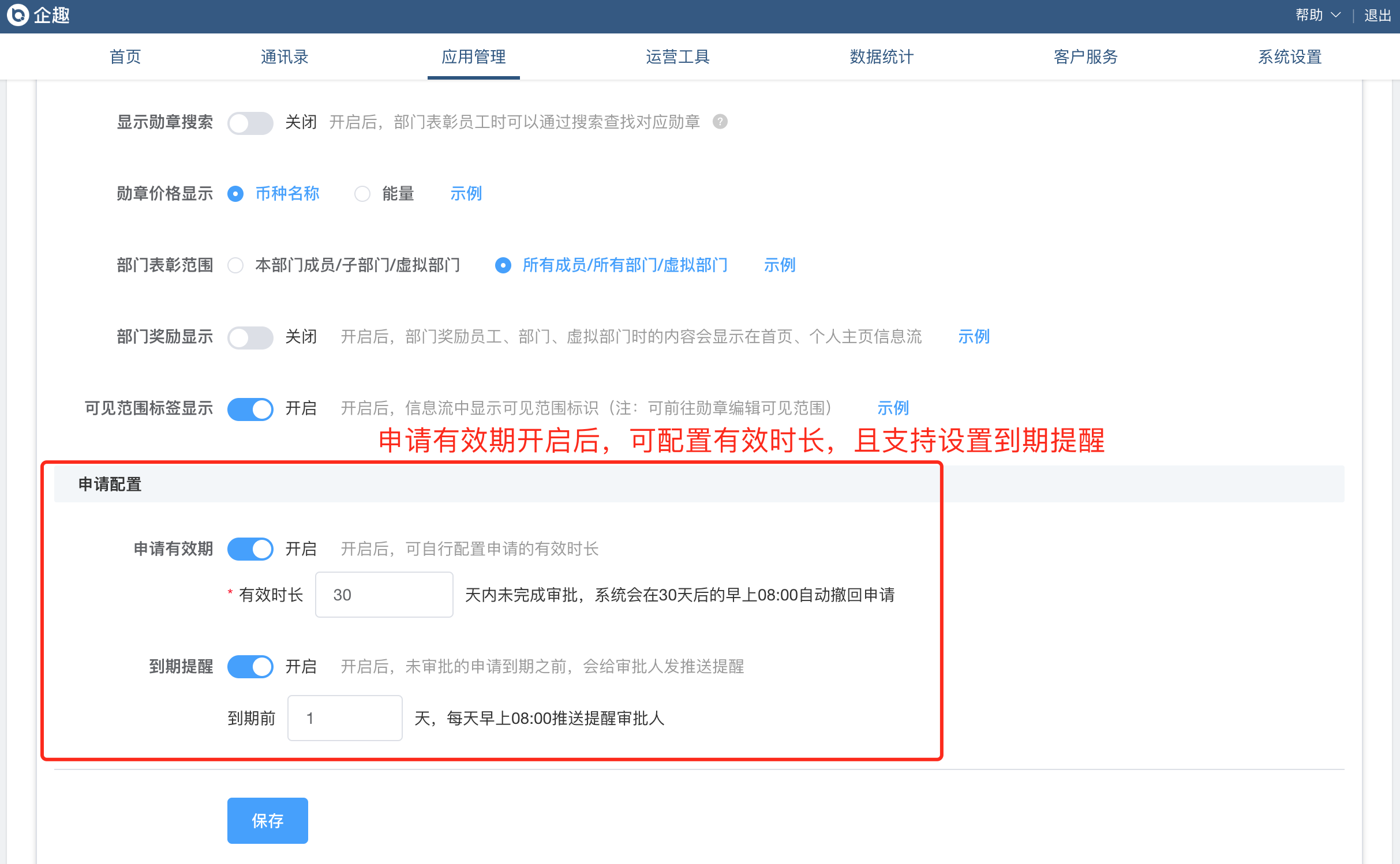Click the 有效时长 input field
The image size is (1400, 864).
tap(384, 595)
